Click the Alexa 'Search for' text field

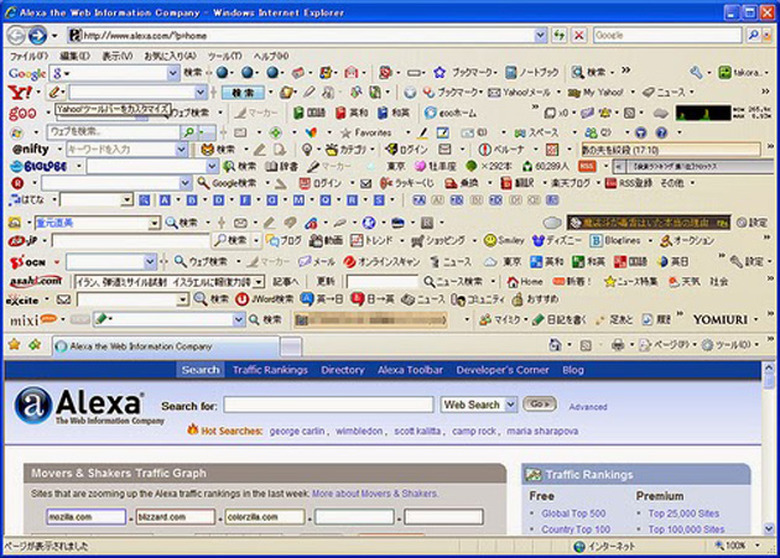point(328,405)
